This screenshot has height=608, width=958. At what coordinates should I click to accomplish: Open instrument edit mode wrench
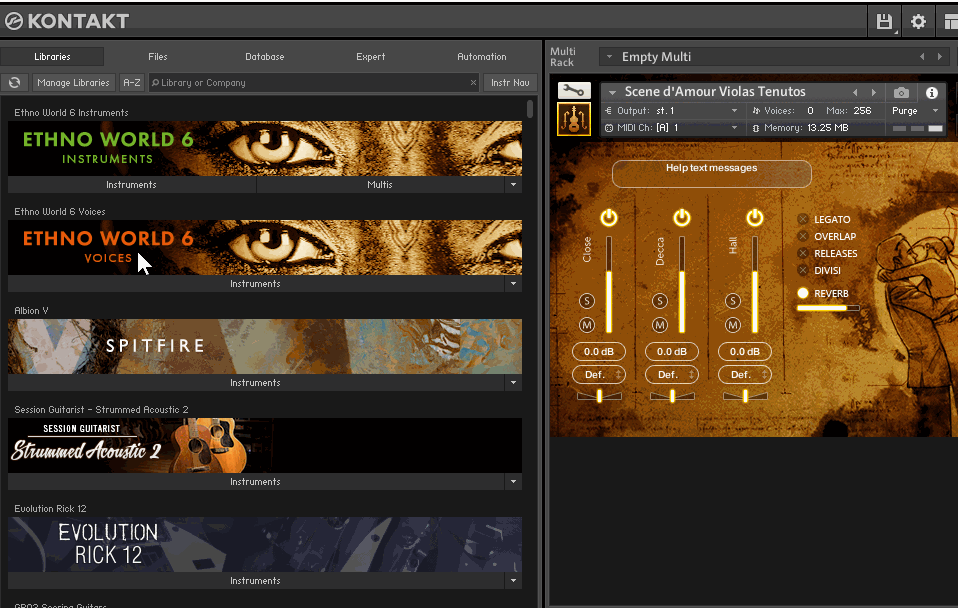(574, 90)
